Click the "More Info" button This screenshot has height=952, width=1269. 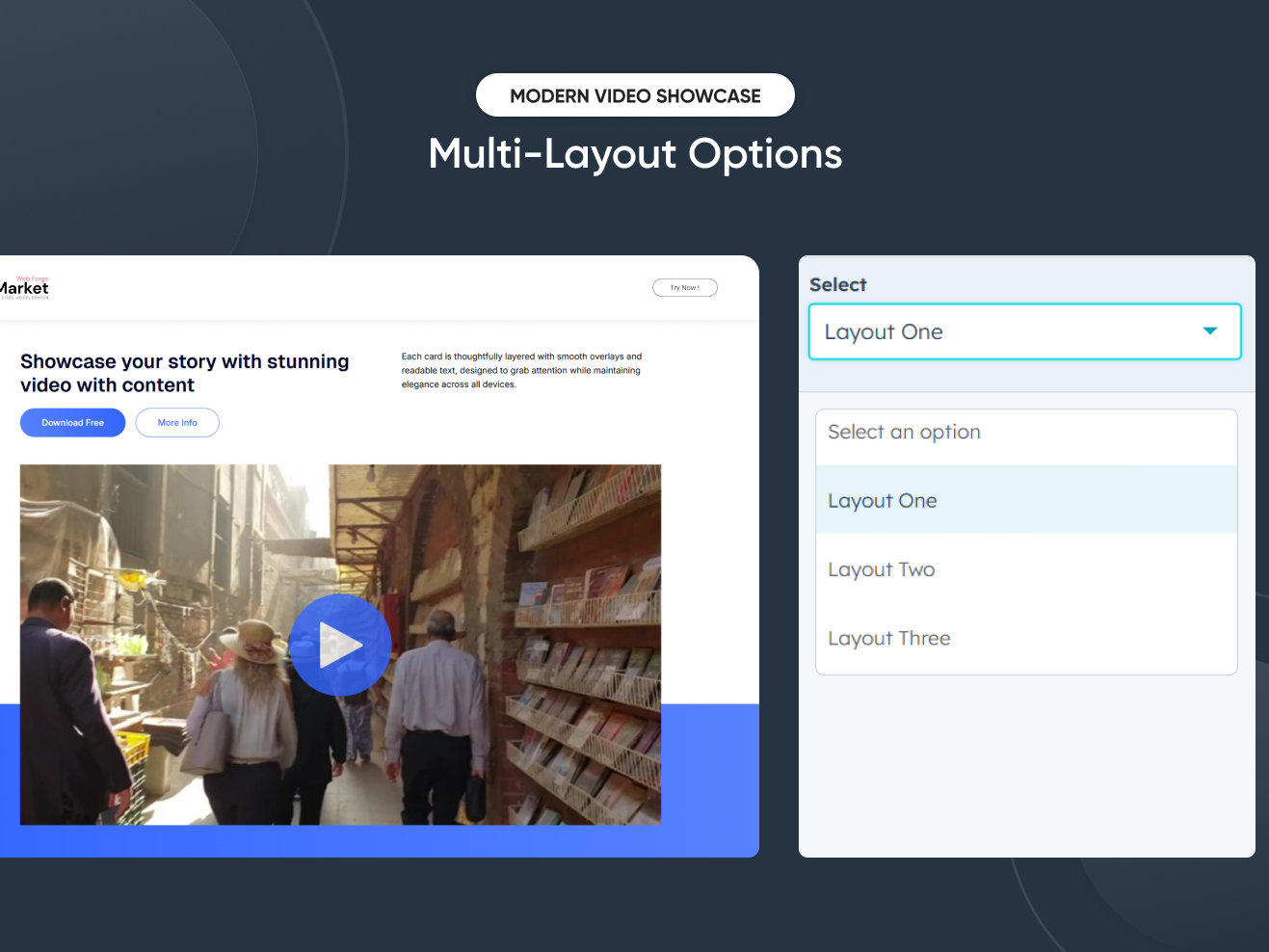click(176, 422)
